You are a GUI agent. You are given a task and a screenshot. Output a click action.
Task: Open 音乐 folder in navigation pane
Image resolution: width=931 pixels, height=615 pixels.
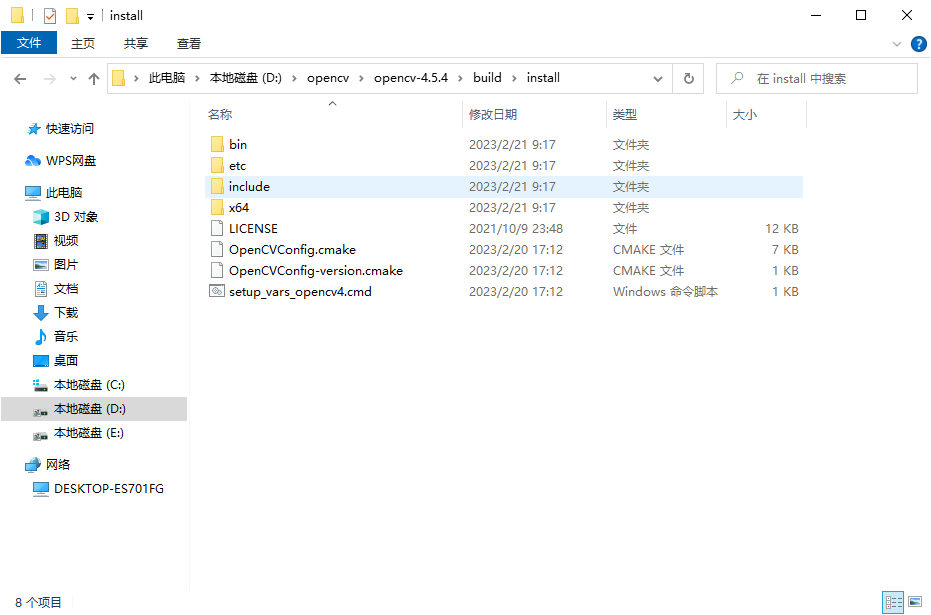(x=66, y=337)
